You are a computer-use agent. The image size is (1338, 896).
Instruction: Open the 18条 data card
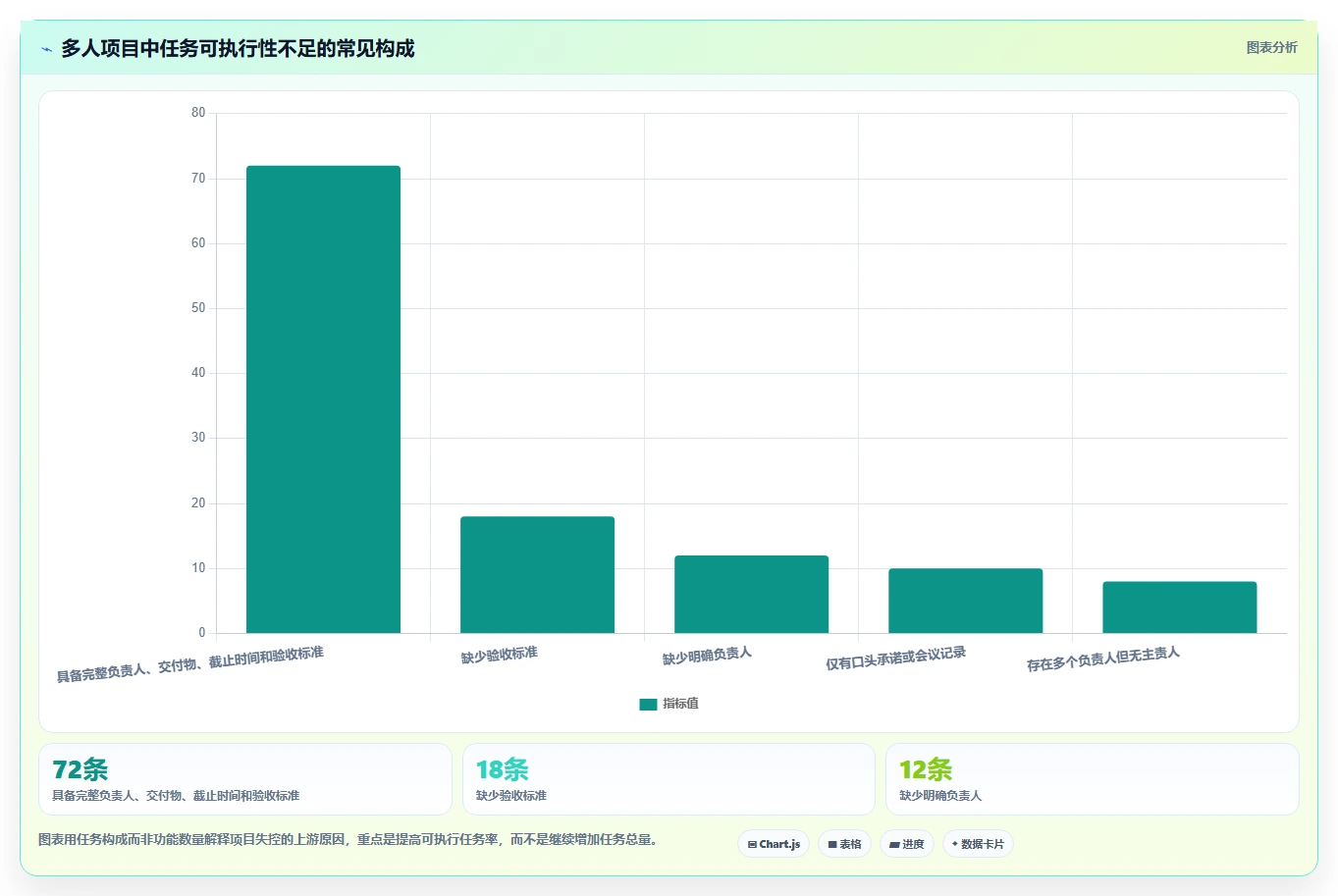(x=669, y=779)
